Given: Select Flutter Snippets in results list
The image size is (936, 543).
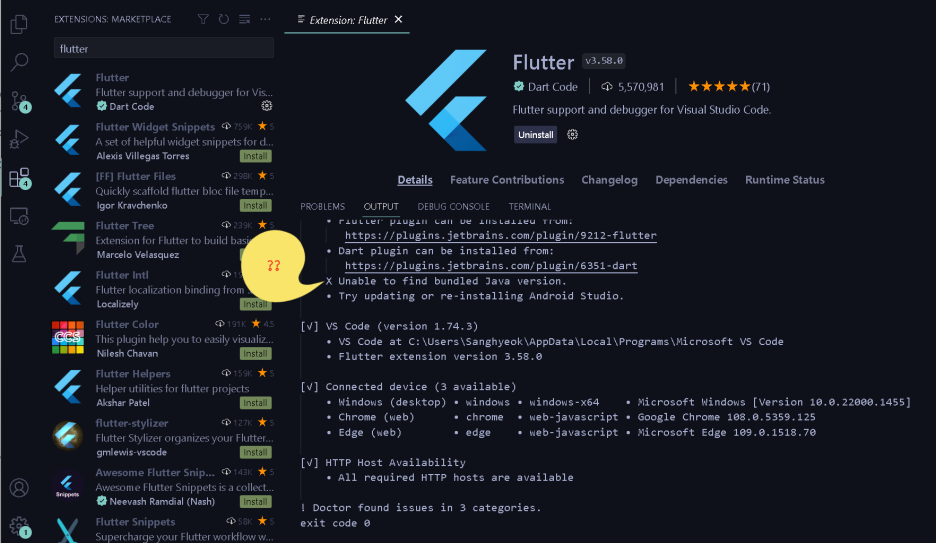Looking at the screenshot, I should 162,529.
